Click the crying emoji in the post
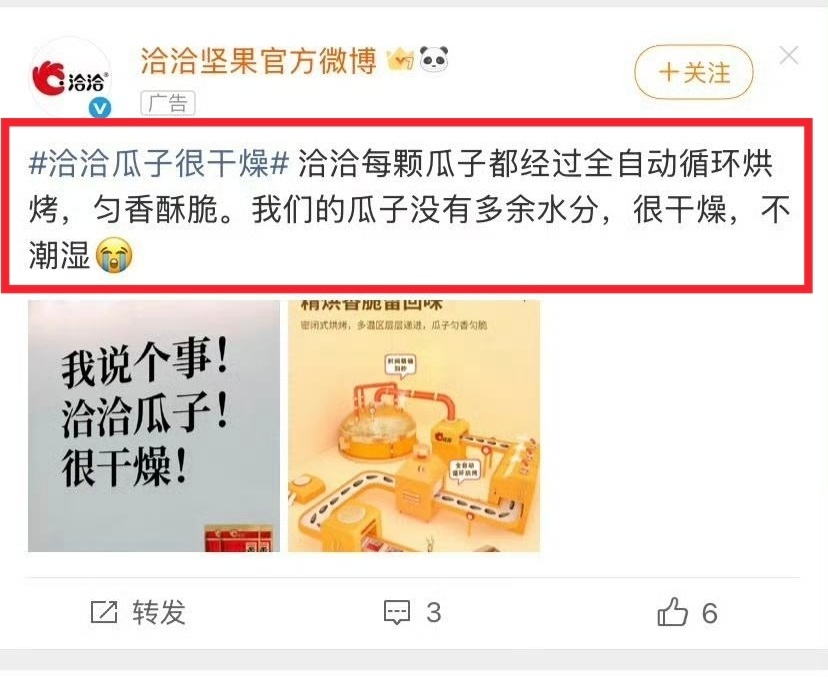Image resolution: width=828 pixels, height=677 pixels. 114,255
